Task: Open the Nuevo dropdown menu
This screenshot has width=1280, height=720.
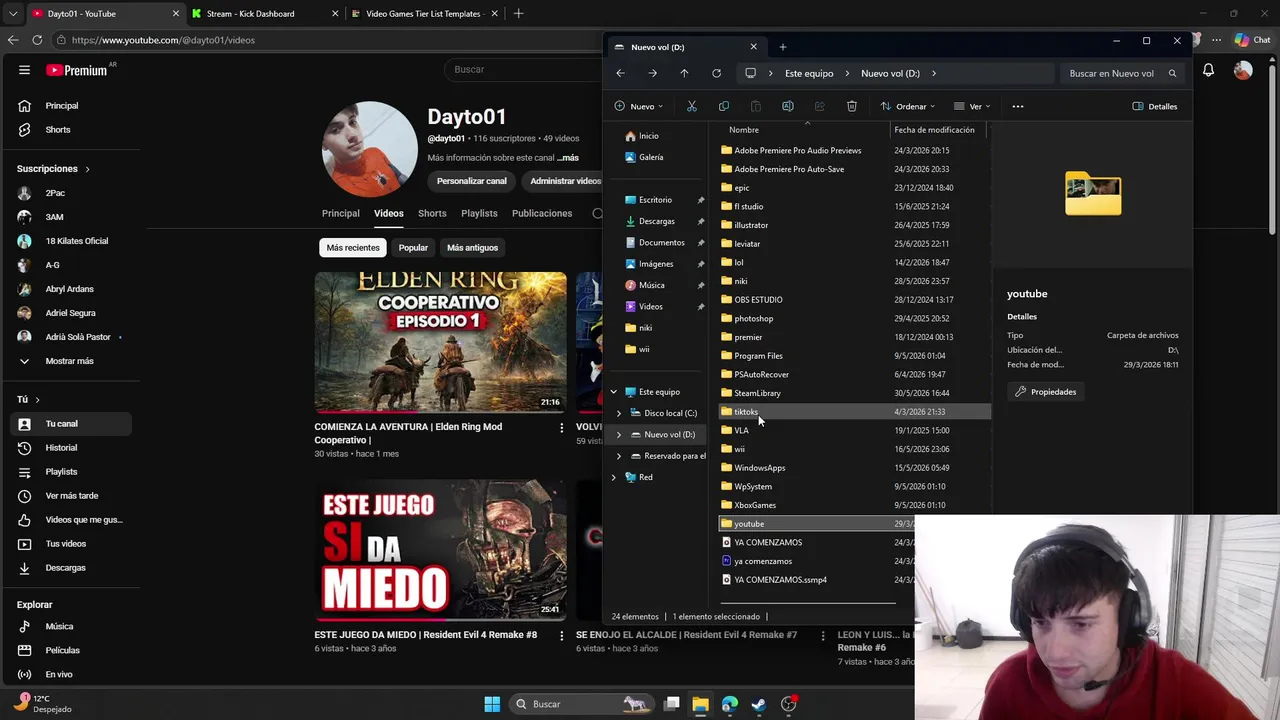Action: click(639, 106)
